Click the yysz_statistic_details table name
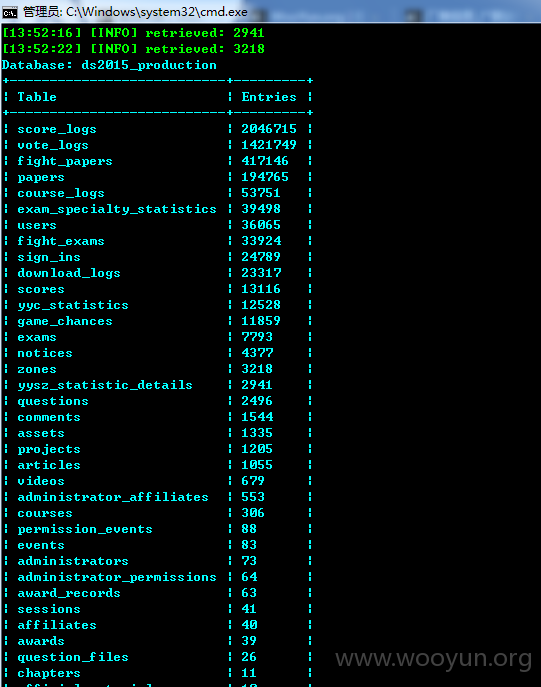This screenshot has height=687, width=541. (x=105, y=385)
